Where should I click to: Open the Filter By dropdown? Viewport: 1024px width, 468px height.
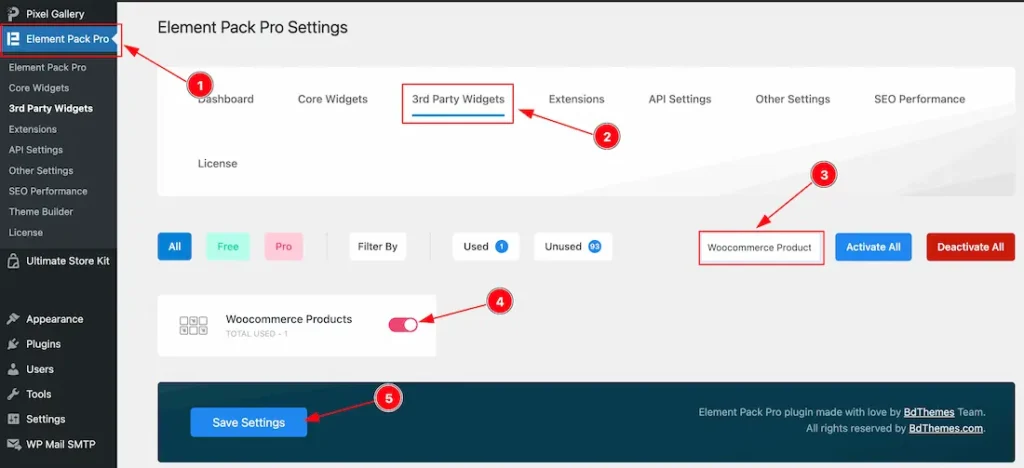[x=377, y=247]
